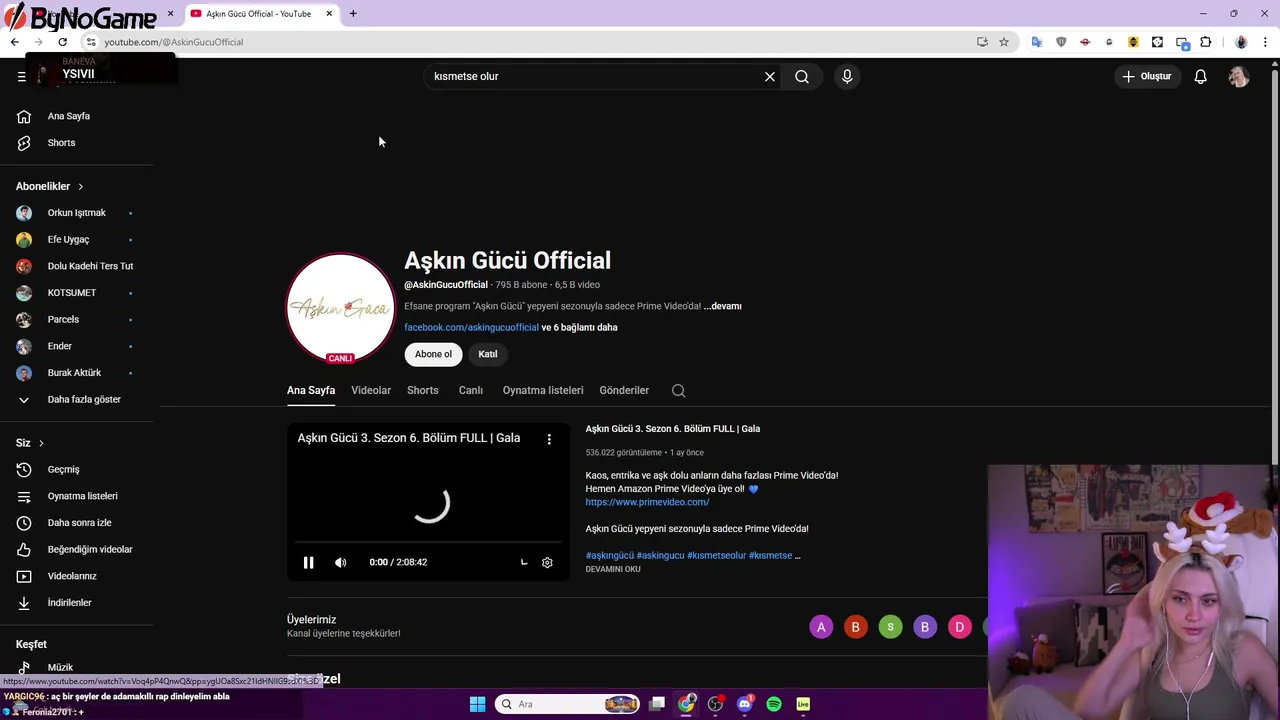
Task: Click Windows taskbar search Ara
Action: point(566,704)
